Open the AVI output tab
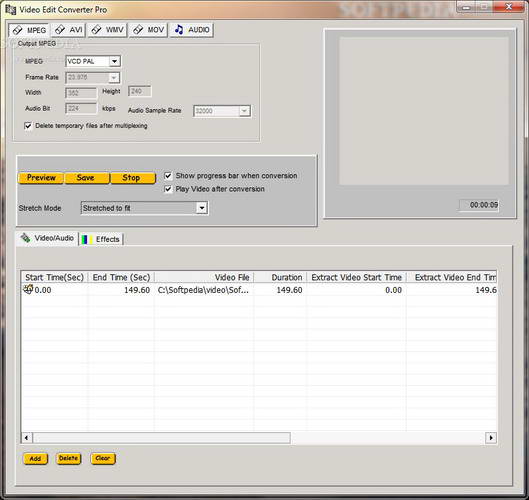The image size is (529, 500). (x=68, y=30)
